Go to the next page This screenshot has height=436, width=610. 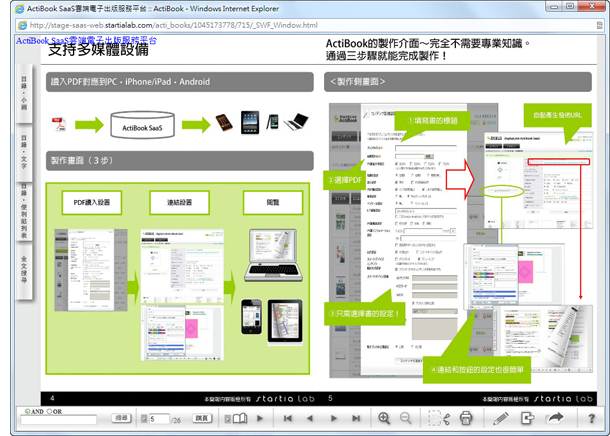(x=333, y=418)
